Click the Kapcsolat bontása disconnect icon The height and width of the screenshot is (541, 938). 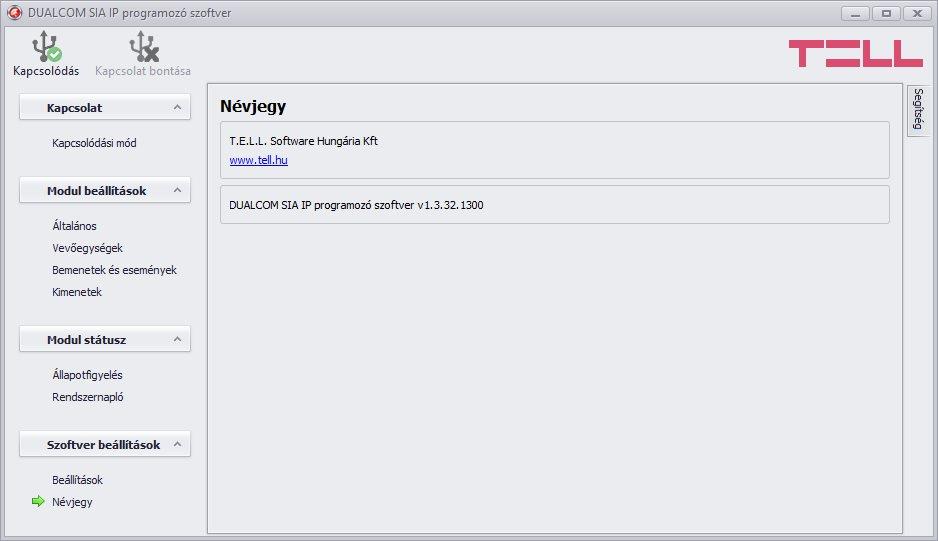tap(144, 47)
